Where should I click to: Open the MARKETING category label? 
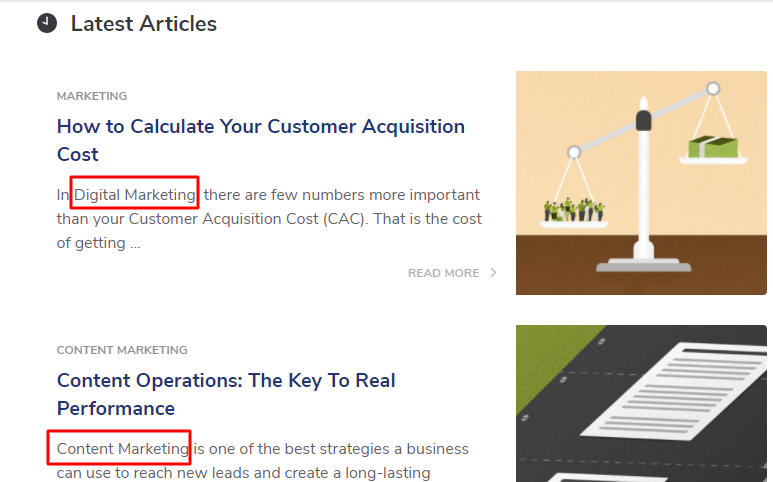(x=92, y=96)
